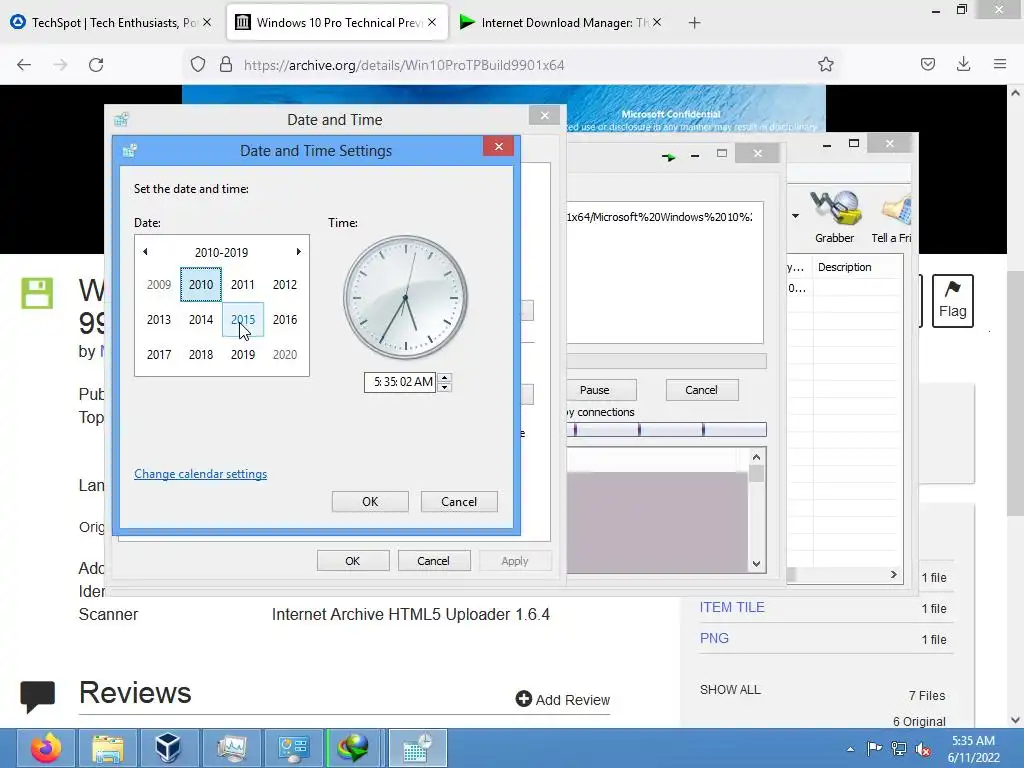
Task: Open the ITEM TILE download option
Action: [732, 607]
